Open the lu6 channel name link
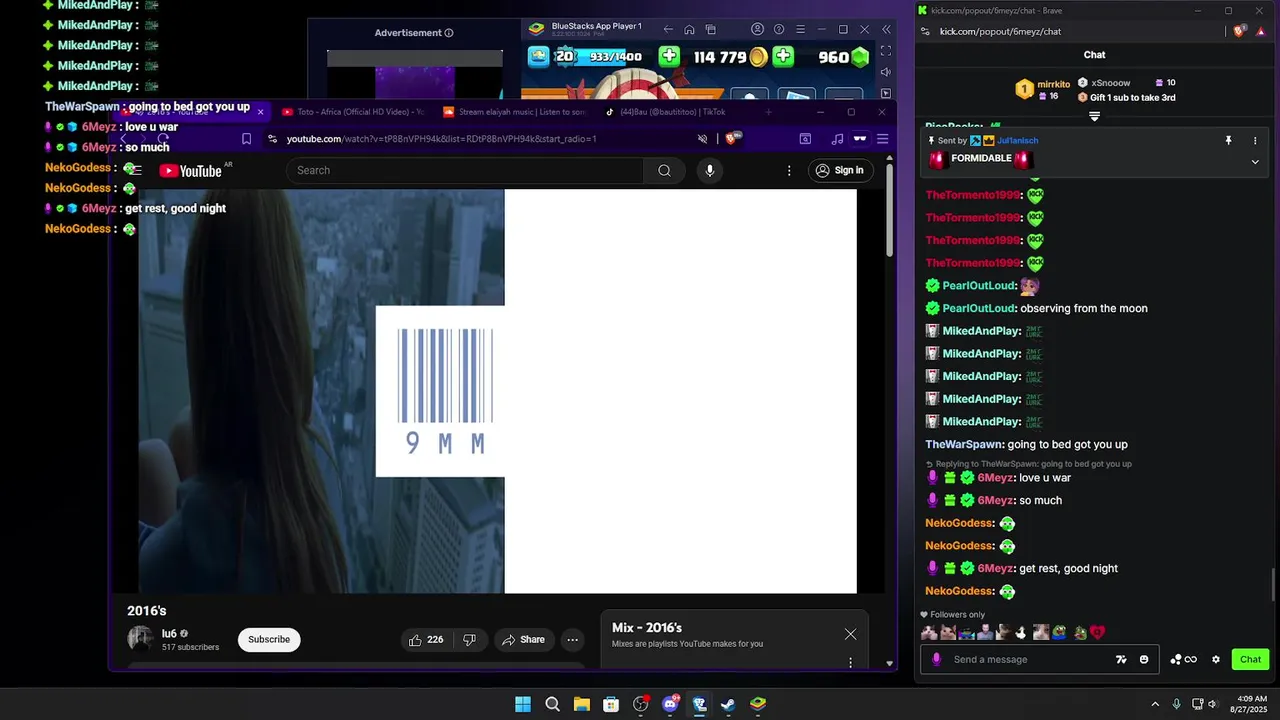 [x=169, y=634]
